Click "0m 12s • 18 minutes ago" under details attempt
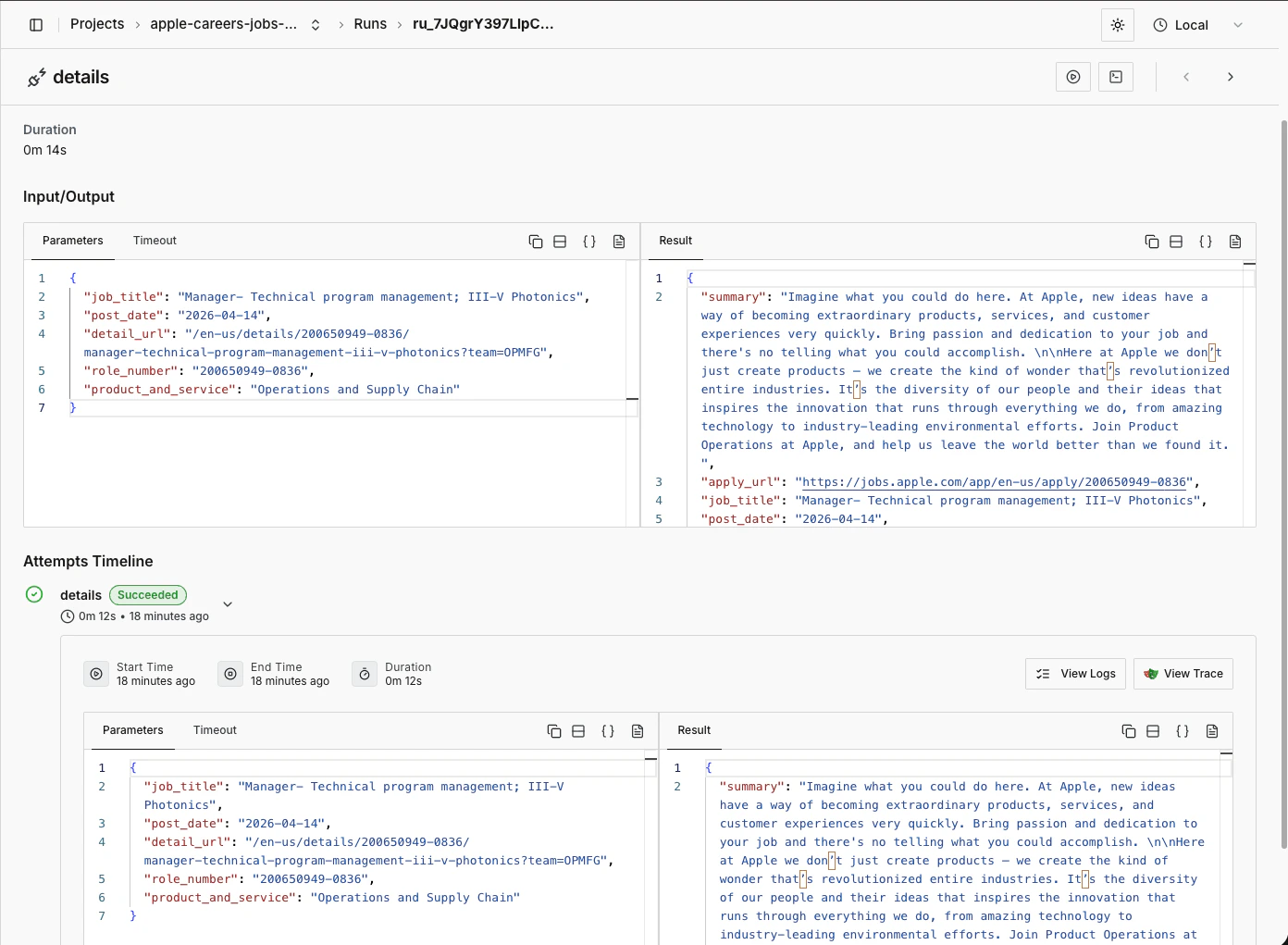 (x=143, y=616)
